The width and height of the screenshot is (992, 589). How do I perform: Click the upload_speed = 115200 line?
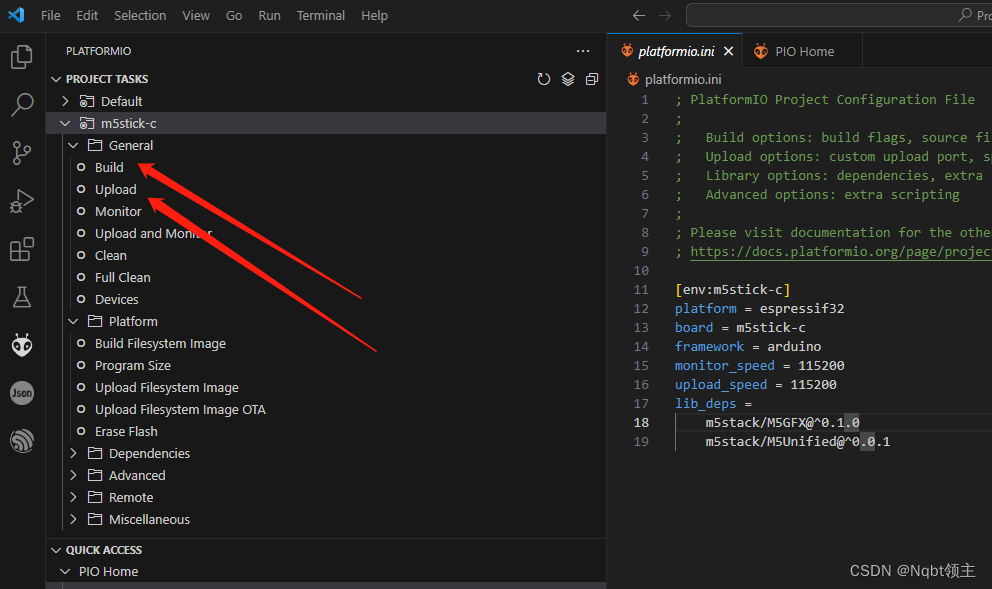(755, 385)
